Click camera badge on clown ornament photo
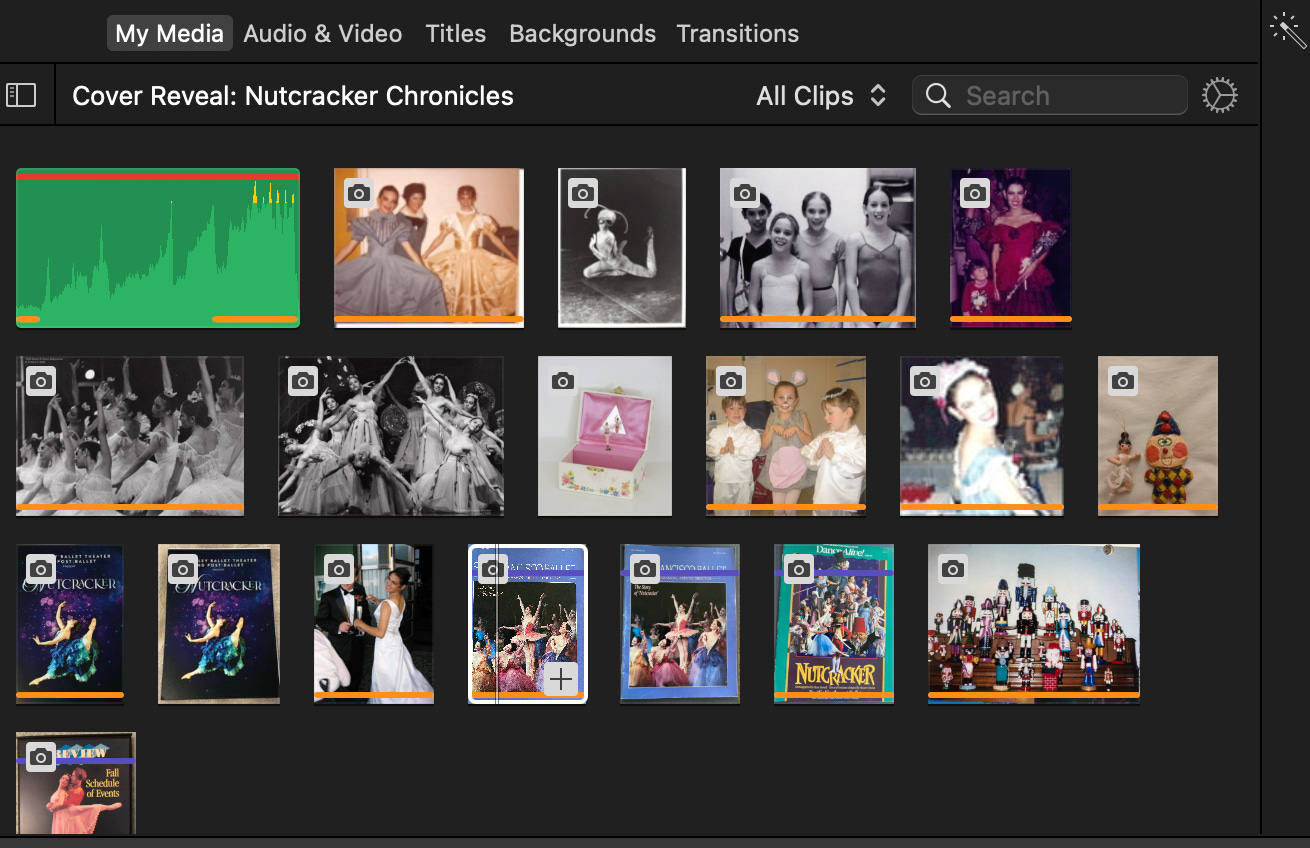 click(x=1122, y=381)
